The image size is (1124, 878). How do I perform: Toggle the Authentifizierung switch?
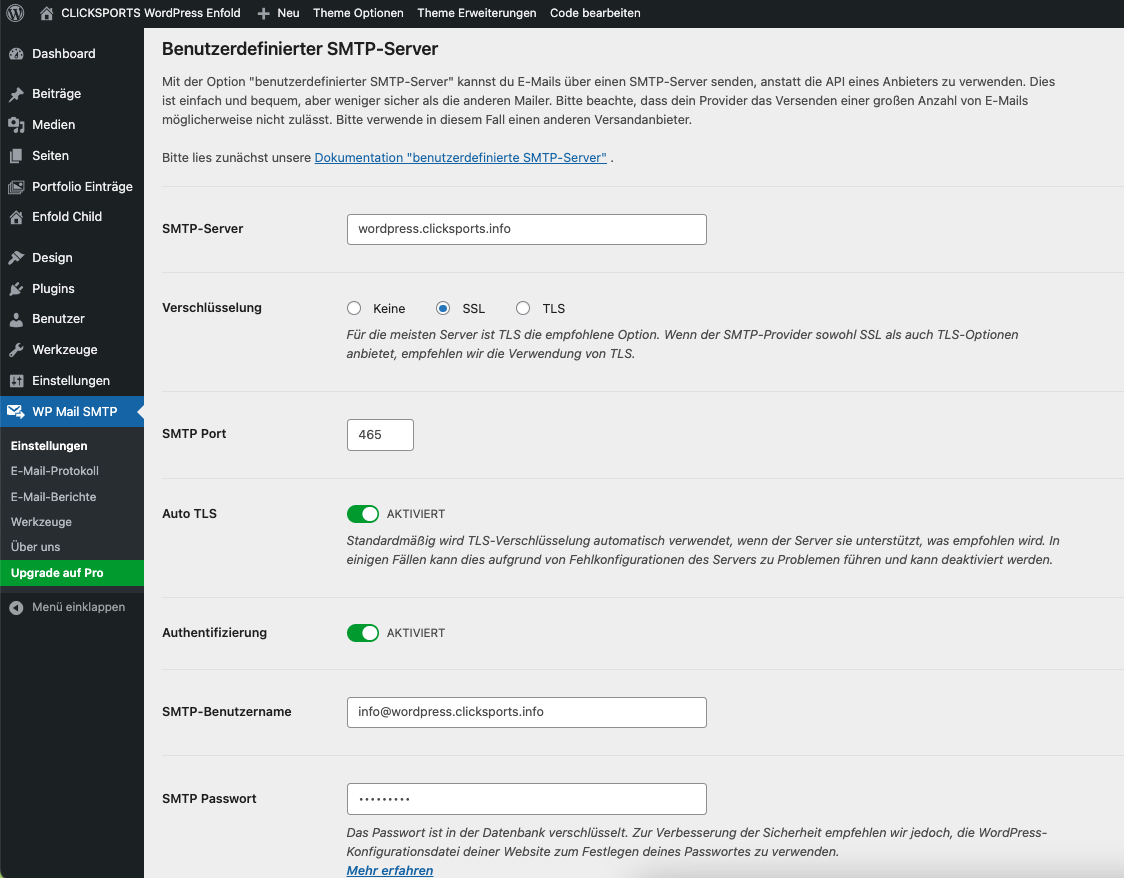click(x=363, y=633)
